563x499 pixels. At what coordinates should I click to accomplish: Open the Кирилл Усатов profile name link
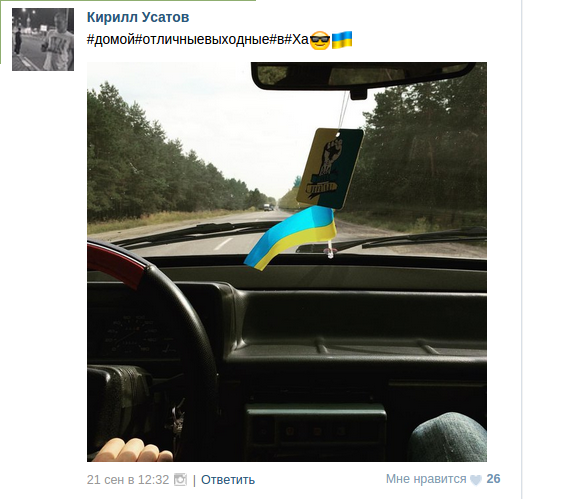(138, 17)
